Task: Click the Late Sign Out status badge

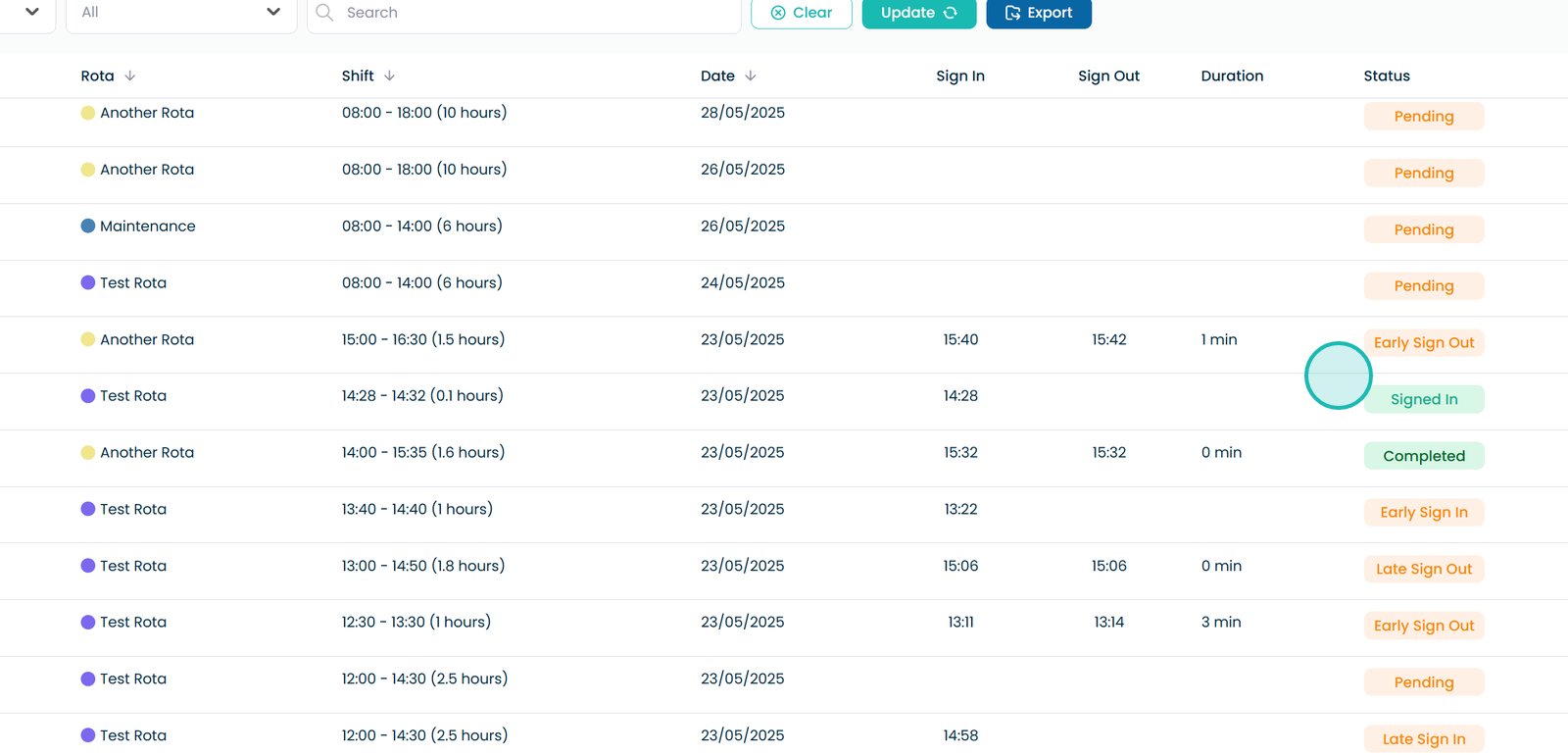Action: tap(1423, 570)
